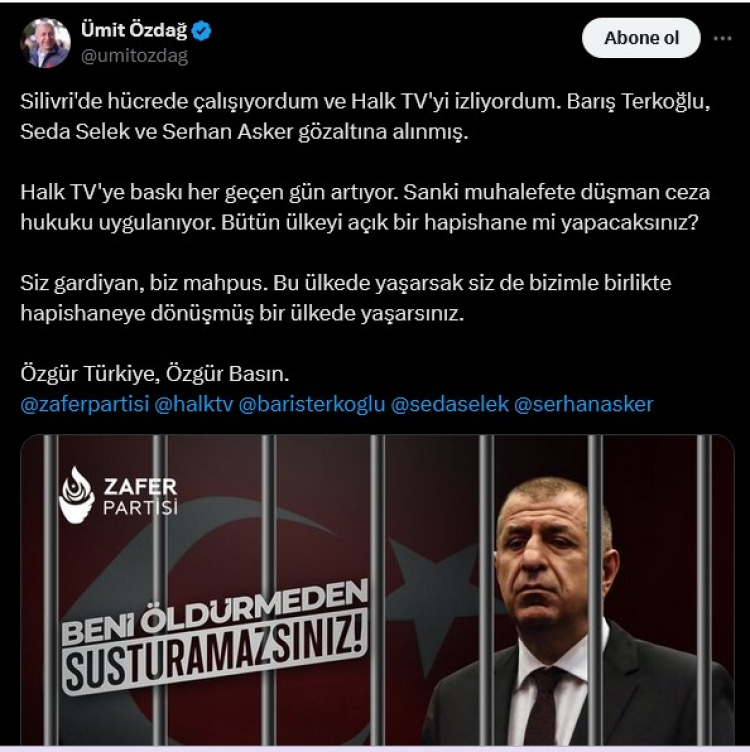The image size is (750, 752).
Task: Select the paragraph starting Halk TV'ye baskı
Action: pos(365,207)
